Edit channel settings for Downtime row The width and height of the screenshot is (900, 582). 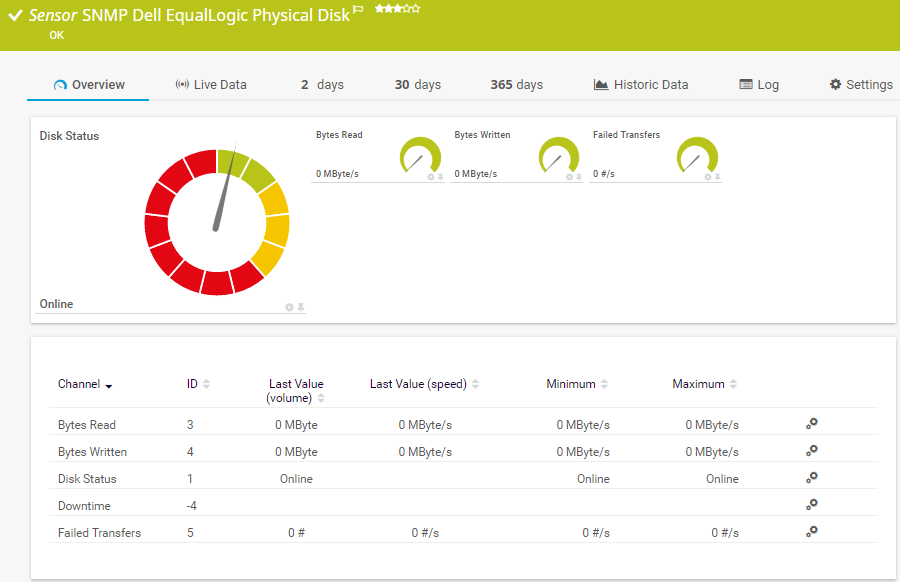point(812,505)
